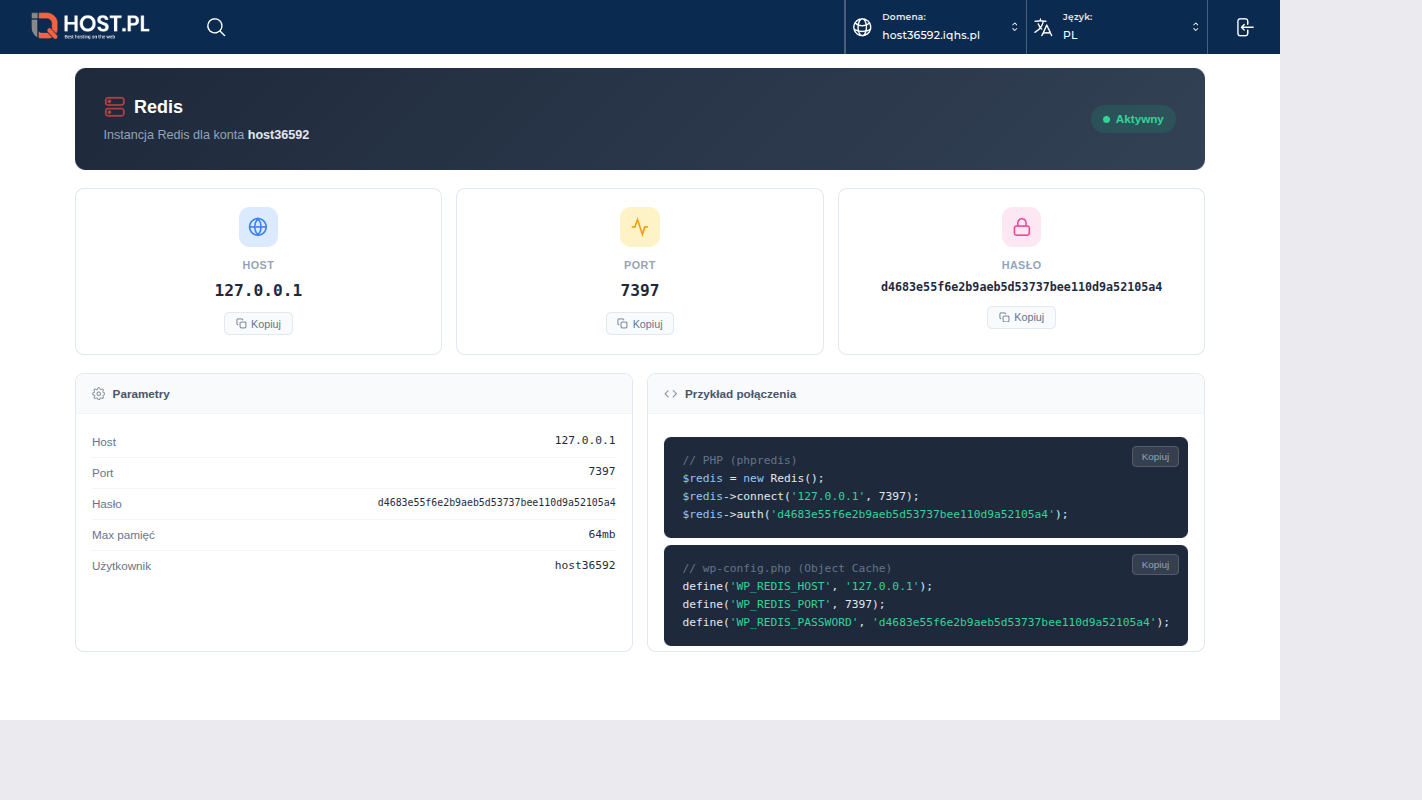Open the Język language dropdown
1422x800 pixels.
click(1117, 27)
